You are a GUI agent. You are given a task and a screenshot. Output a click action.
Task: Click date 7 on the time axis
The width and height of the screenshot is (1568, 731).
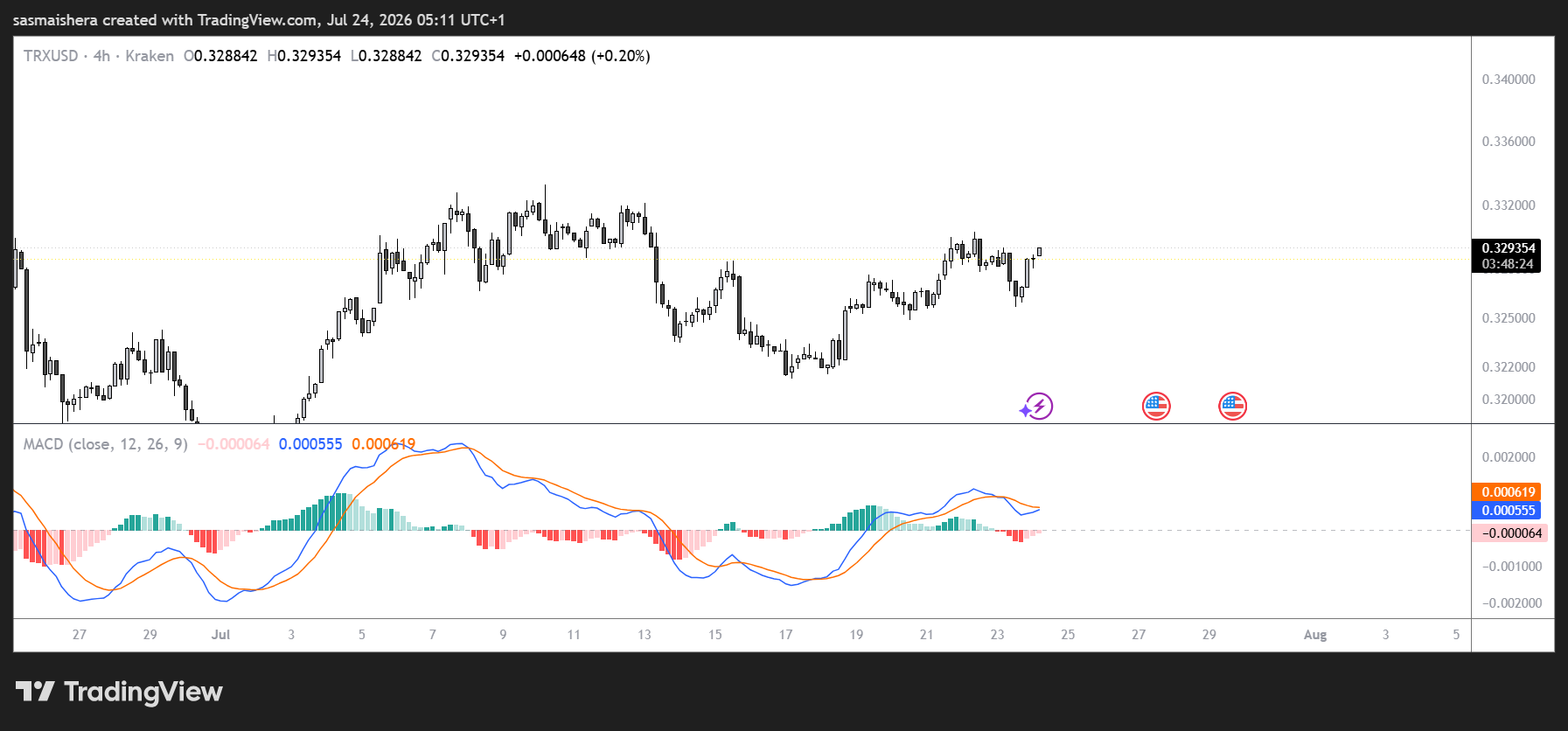tap(432, 635)
